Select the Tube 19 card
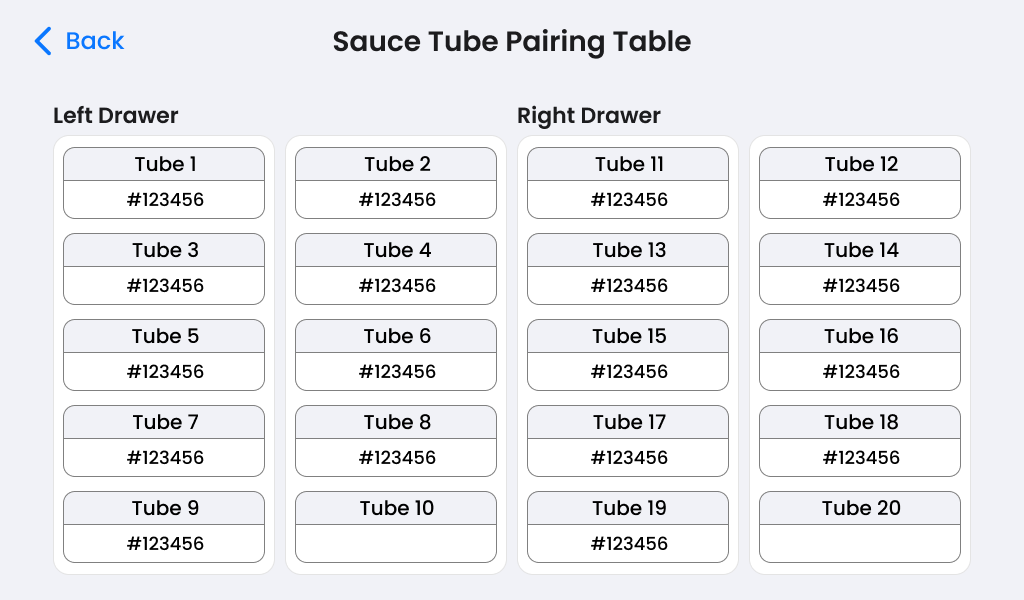The width and height of the screenshot is (1024, 600). tap(628, 527)
